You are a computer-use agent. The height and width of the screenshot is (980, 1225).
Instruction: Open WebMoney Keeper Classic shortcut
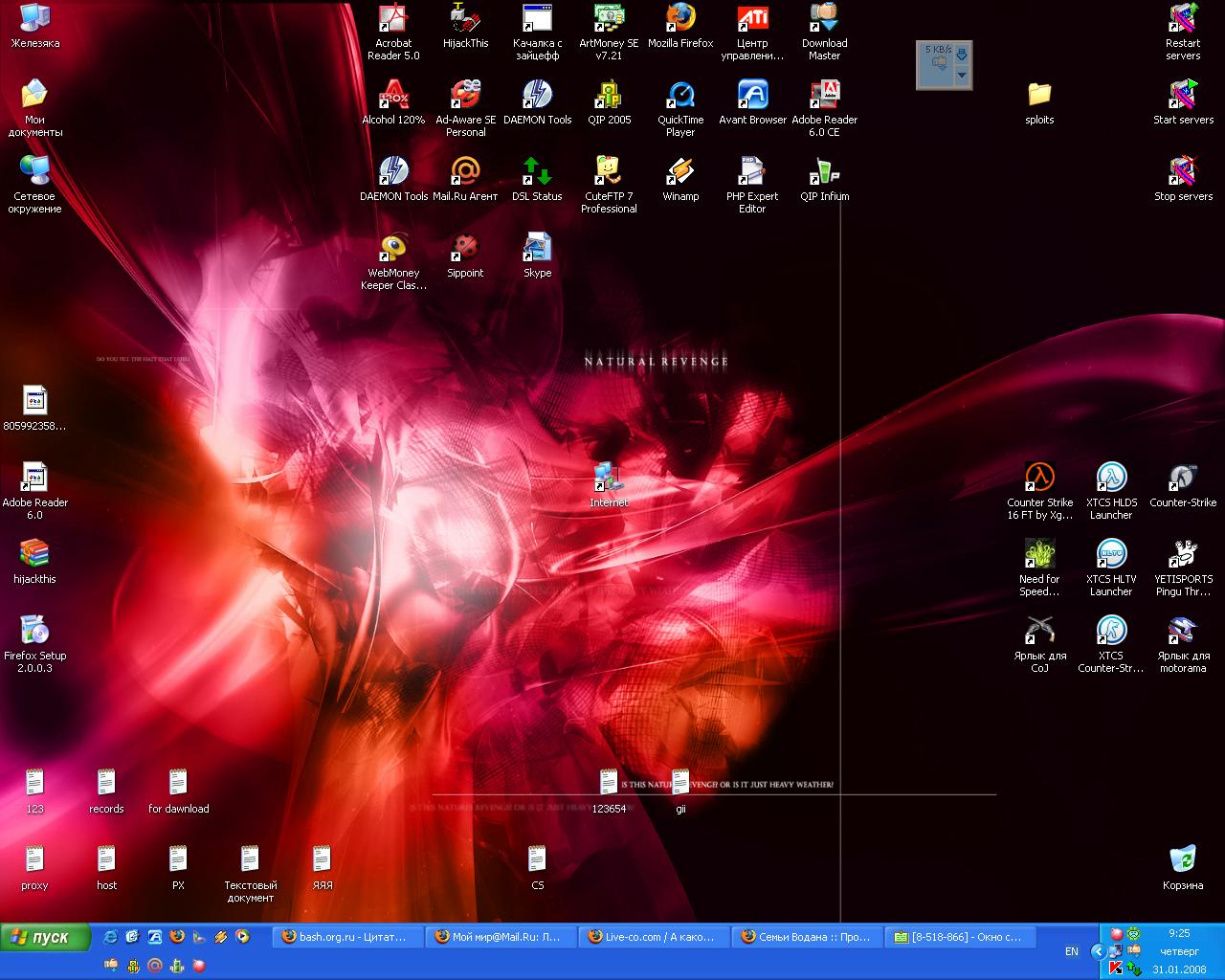(393, 249)
